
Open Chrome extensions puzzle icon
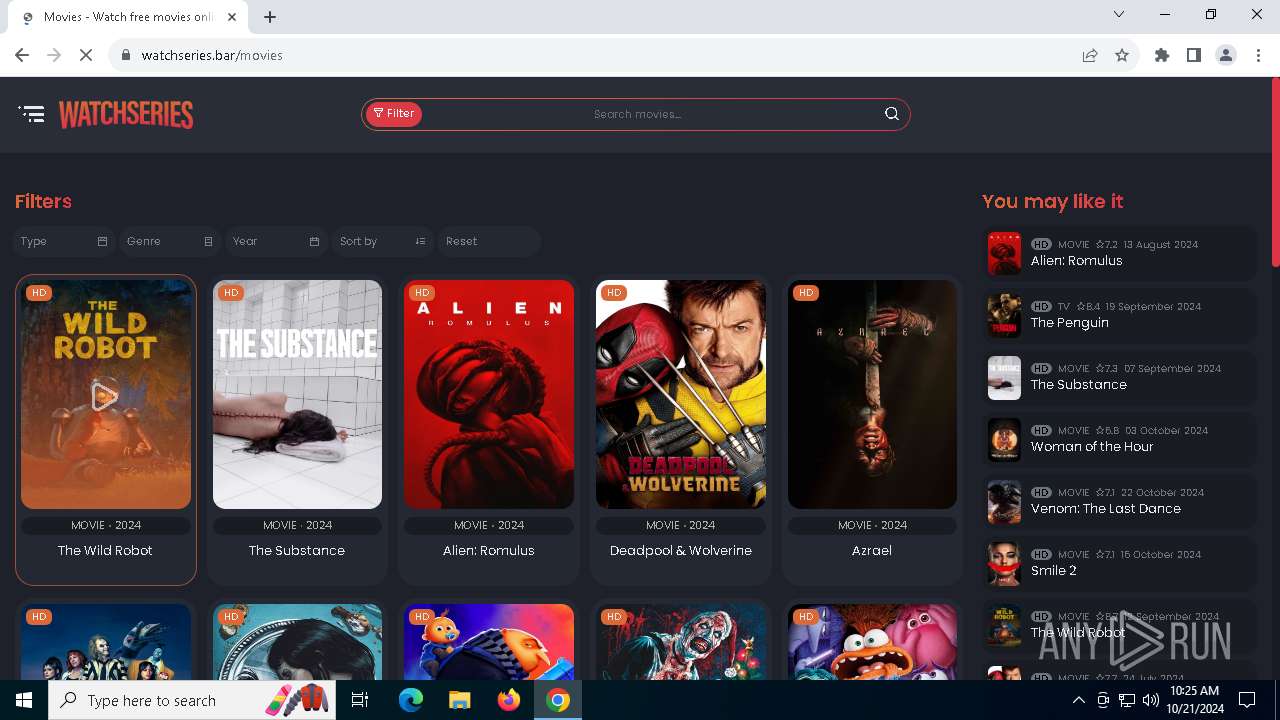[1162, 55]
